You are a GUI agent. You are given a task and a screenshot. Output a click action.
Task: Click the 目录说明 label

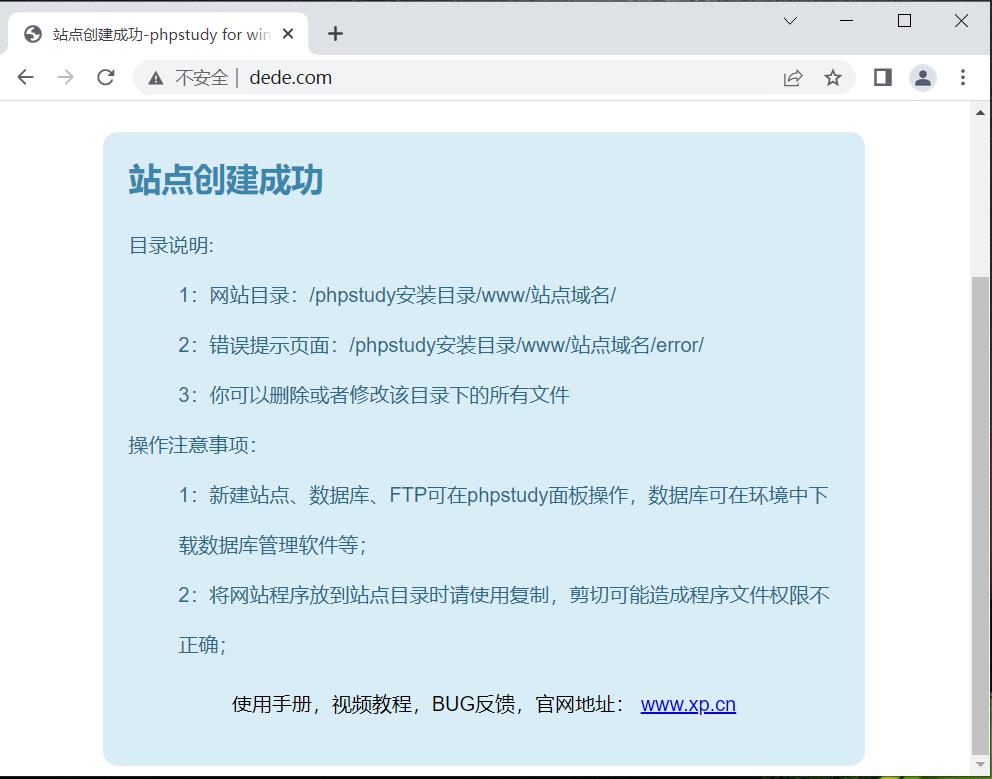171,246
